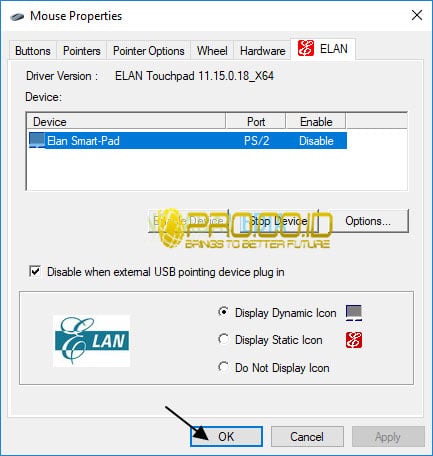Switch to the Buttons tab
Screen dimensions: 433x456
click(33, 51)
